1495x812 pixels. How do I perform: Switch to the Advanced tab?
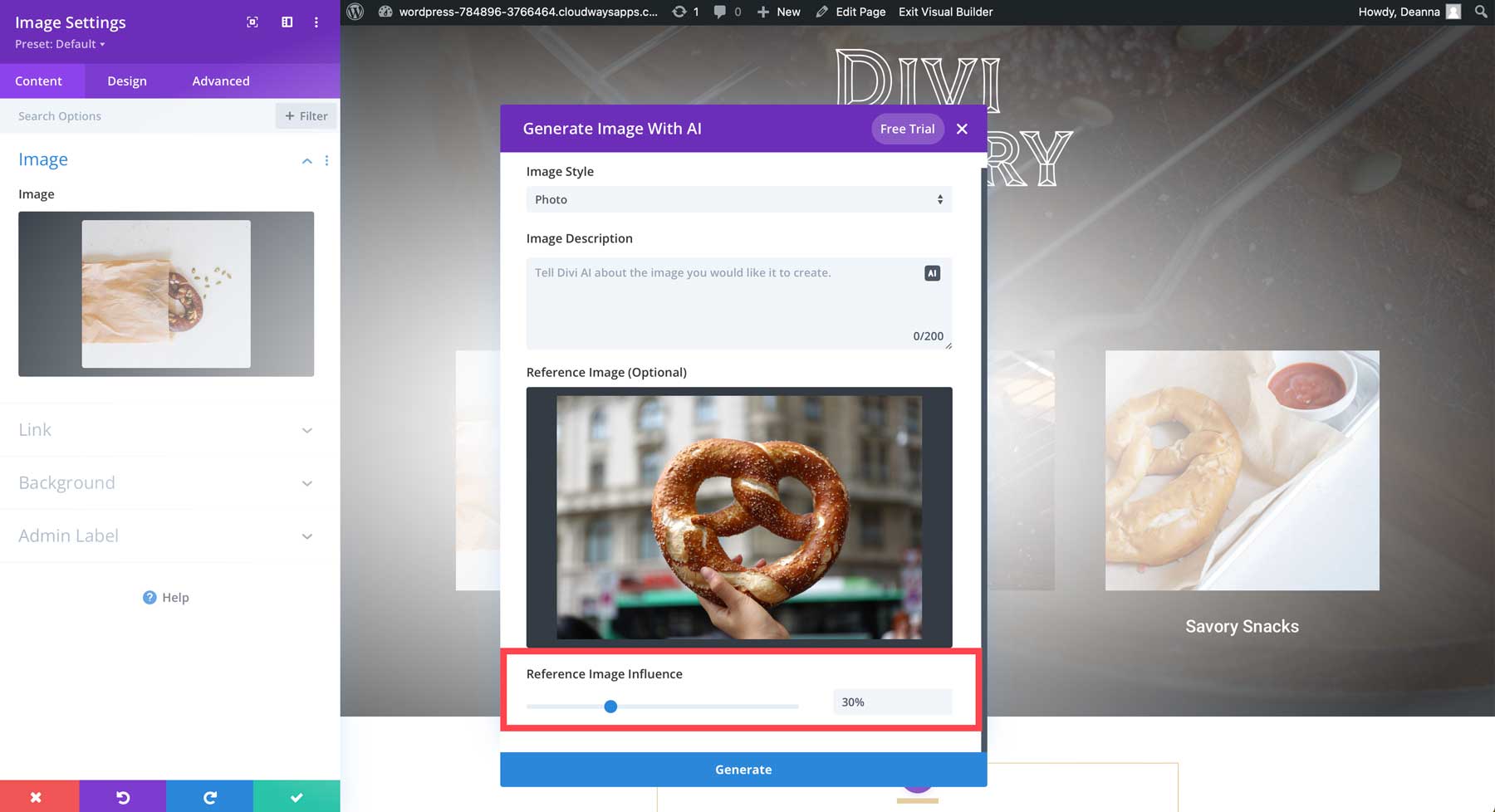(221, 81)
